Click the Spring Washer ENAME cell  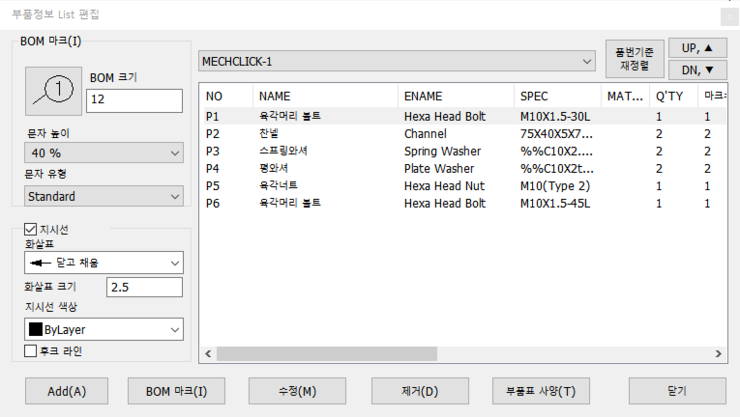coord(442,151)
